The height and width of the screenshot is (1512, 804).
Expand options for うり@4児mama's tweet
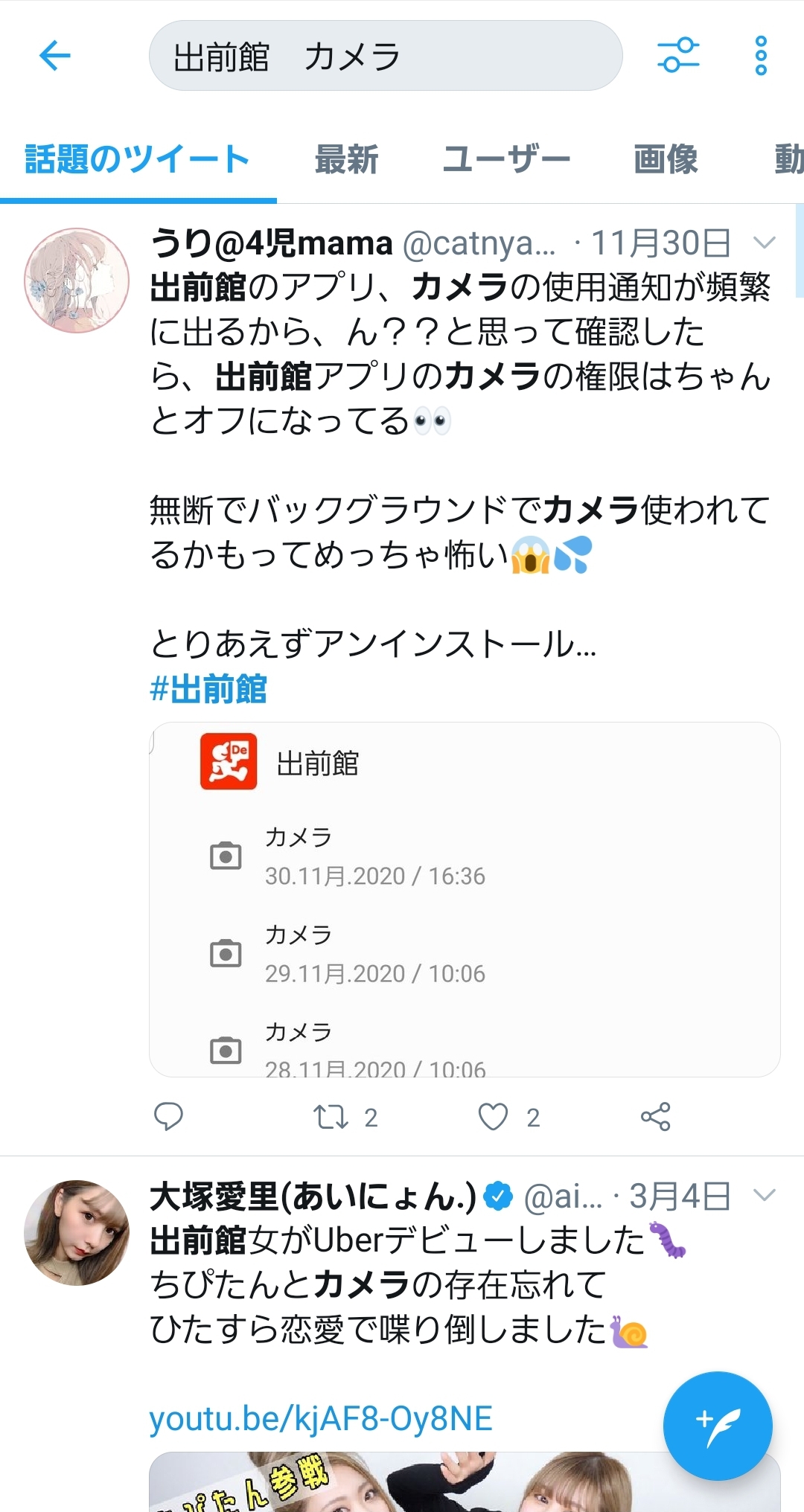coord(764,243)
